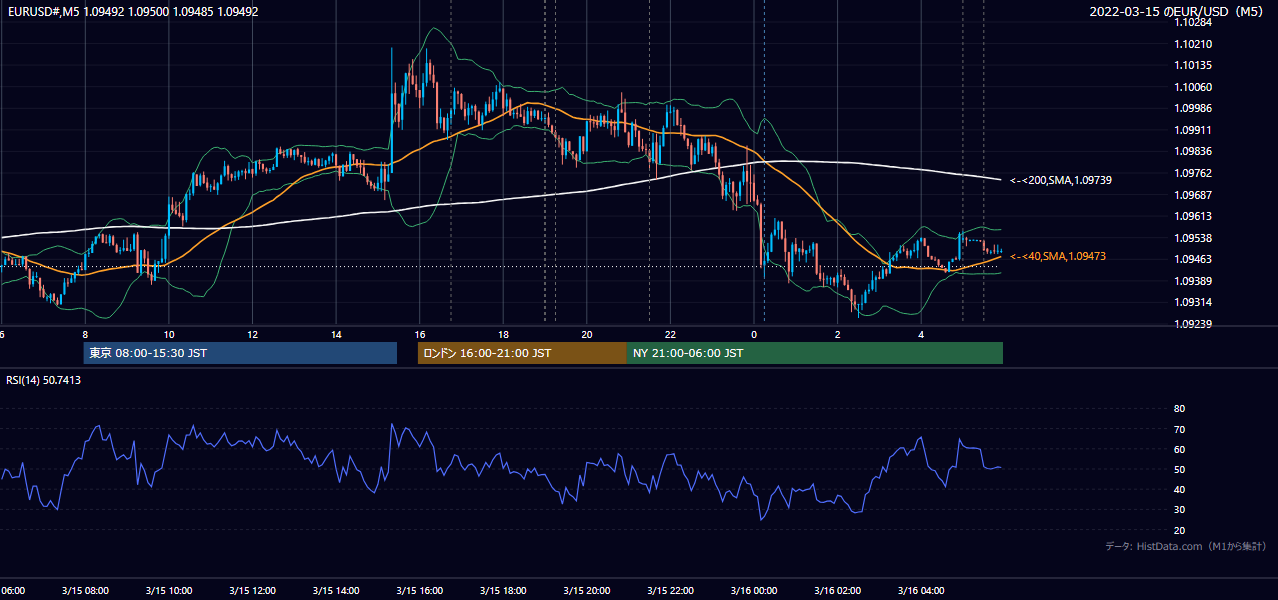Select the NY 21:00-06:00 JST session bar
1278x600 pixels.
point(815,353)
